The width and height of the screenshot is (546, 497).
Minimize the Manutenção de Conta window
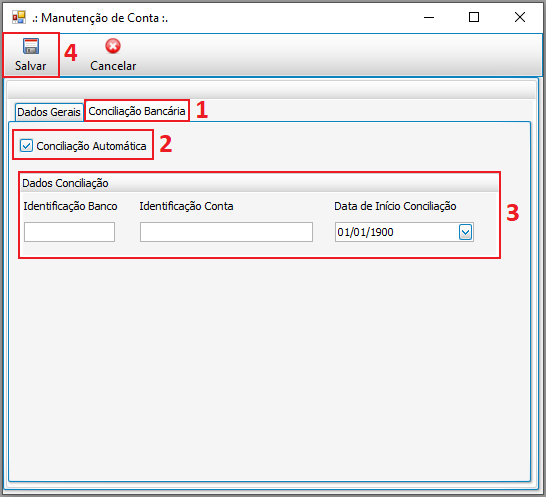(429, 17)
